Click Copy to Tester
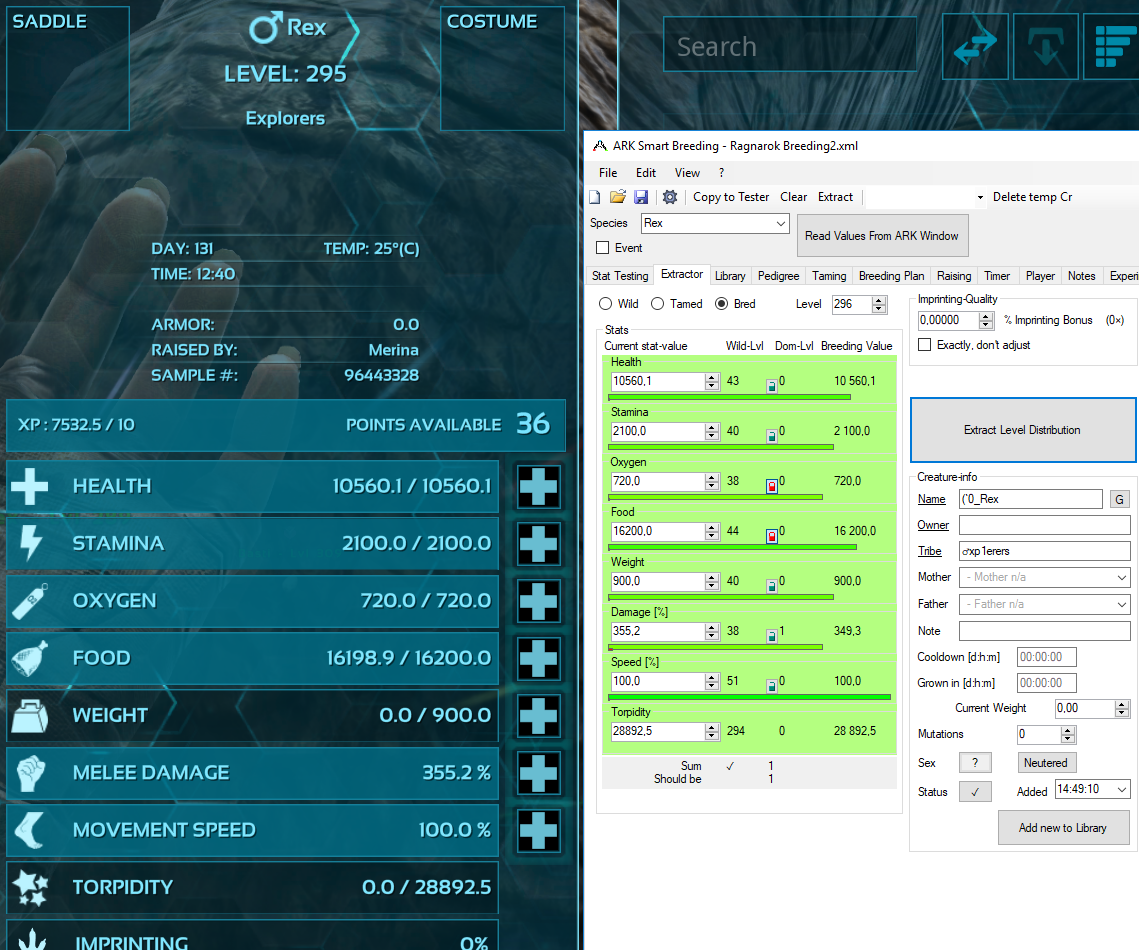The width and height of the screenshot is (1139, 950). point(731,197)
